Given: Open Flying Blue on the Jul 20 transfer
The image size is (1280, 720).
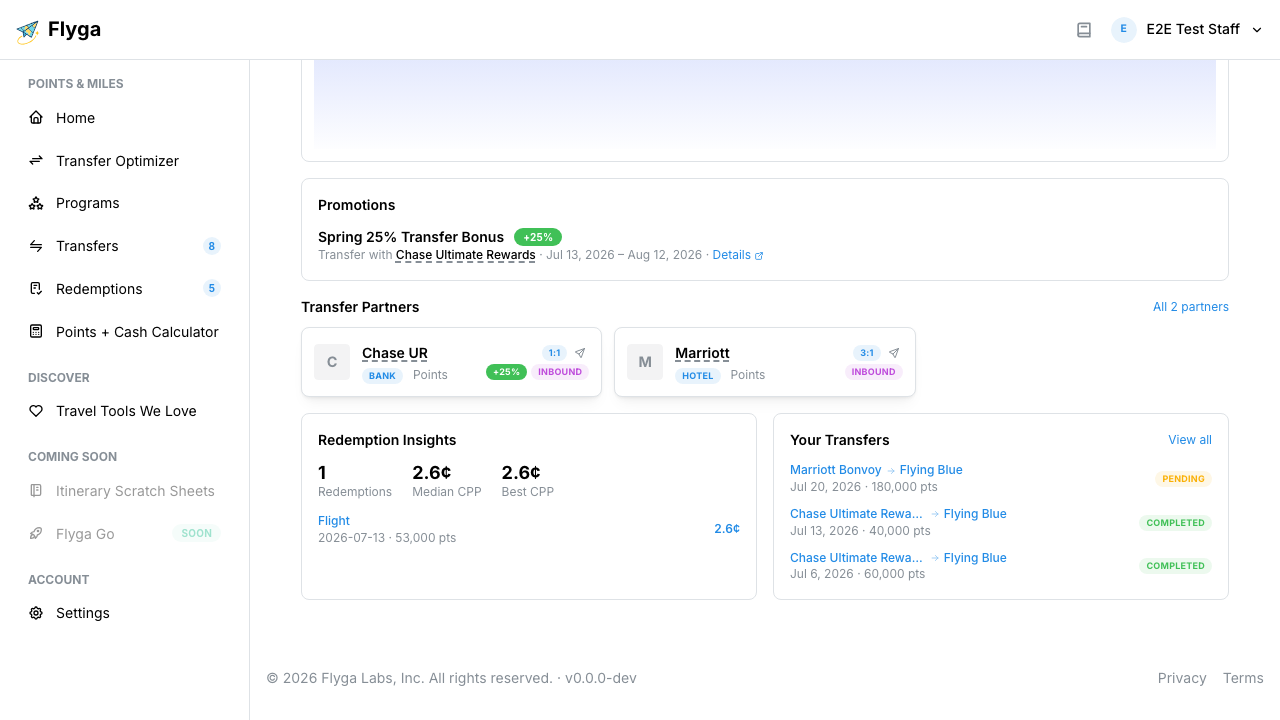Looking at the screenshot, I should (931, 470).
